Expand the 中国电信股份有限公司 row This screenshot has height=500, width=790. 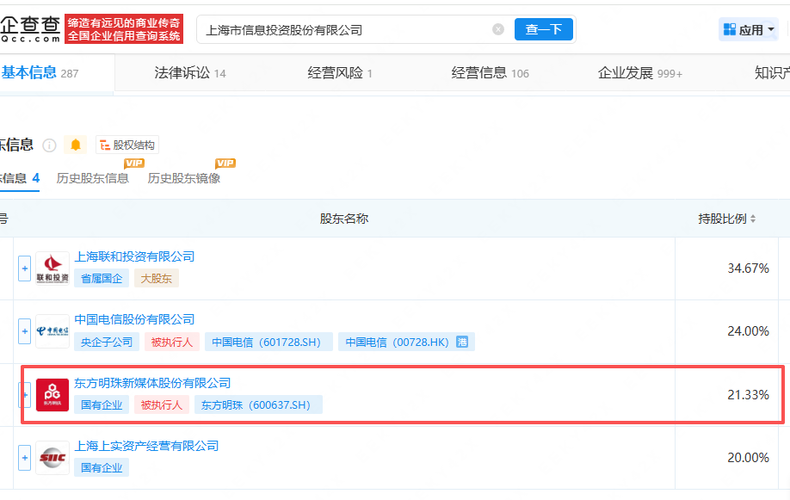(25, 331)
